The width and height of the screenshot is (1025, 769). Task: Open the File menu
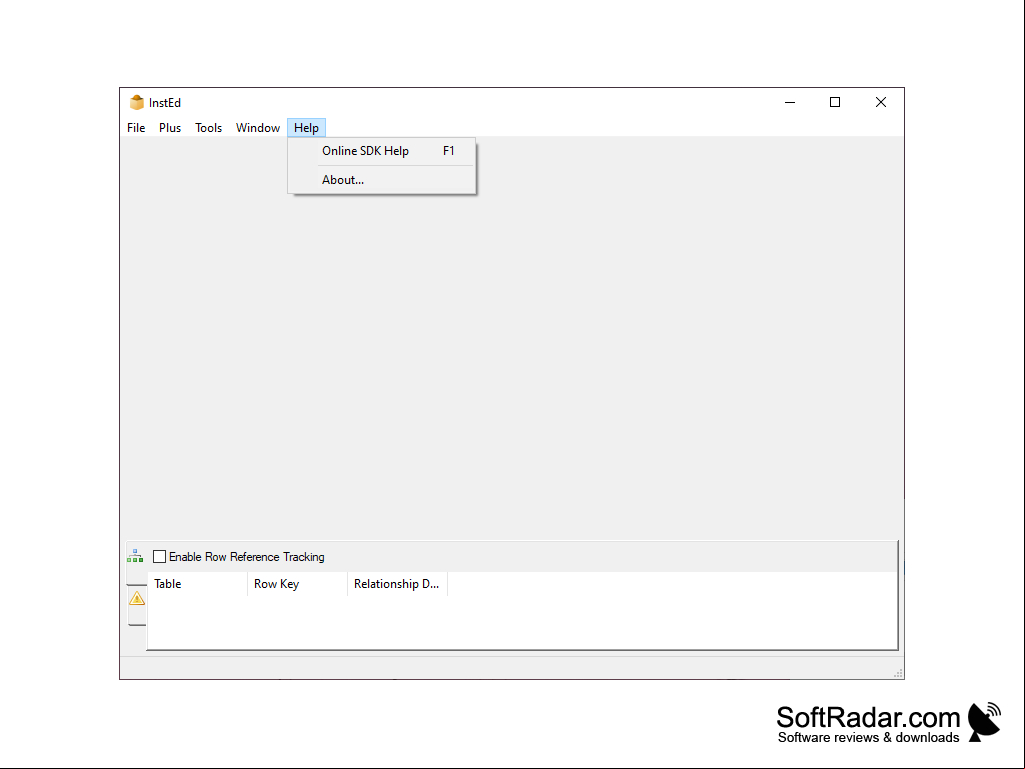[x=136, y=128]
